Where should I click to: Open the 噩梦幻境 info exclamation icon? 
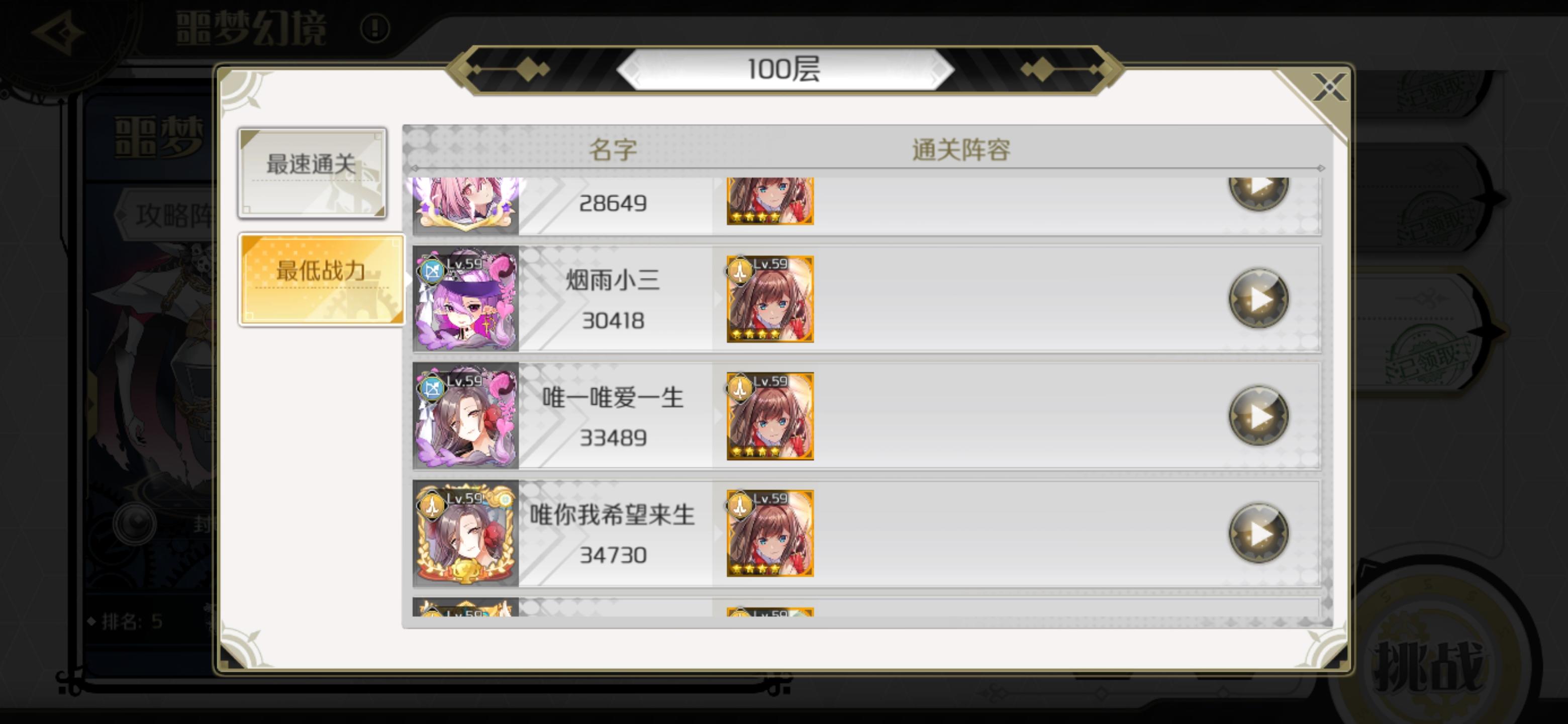[x=375, y=28]
